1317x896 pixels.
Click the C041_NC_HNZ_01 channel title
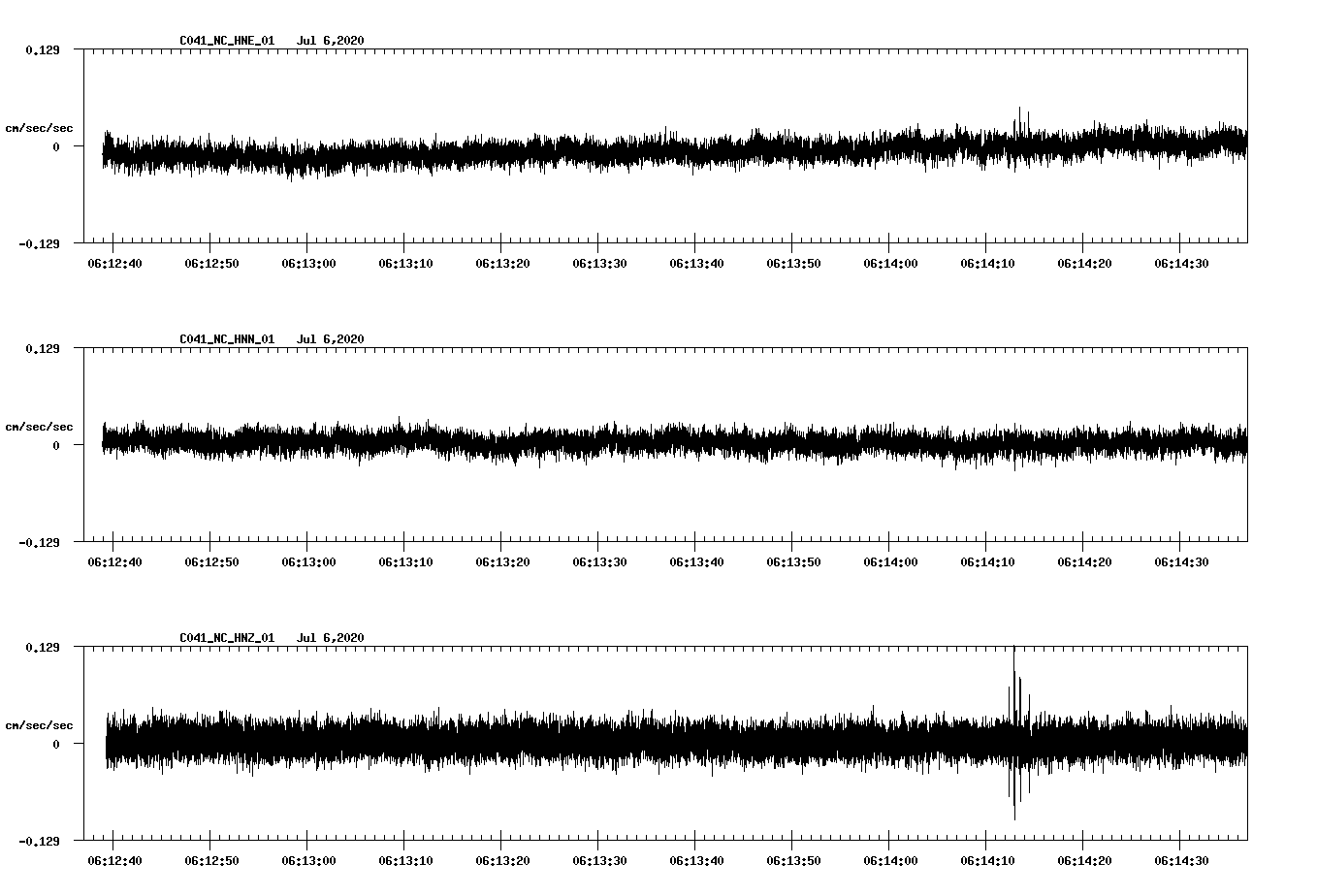[227, 637]
